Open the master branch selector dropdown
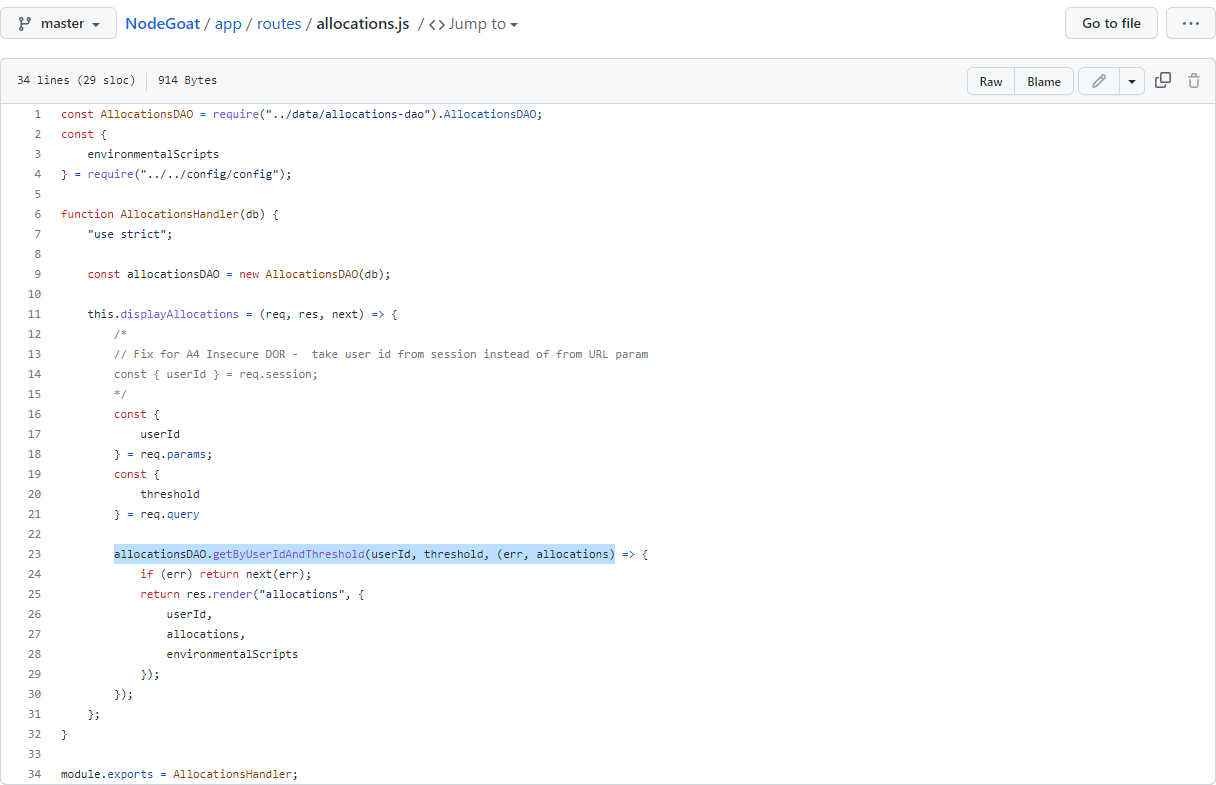Screen dimensions: 1216x785 point(59,23)
